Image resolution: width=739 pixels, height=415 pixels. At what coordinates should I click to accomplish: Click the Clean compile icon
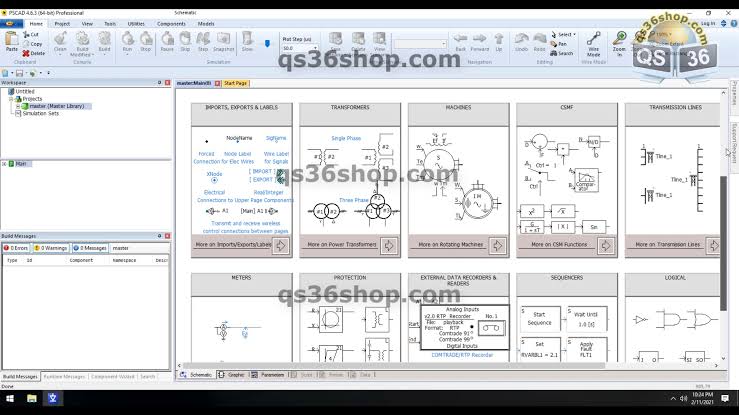[x=60, y=39]
